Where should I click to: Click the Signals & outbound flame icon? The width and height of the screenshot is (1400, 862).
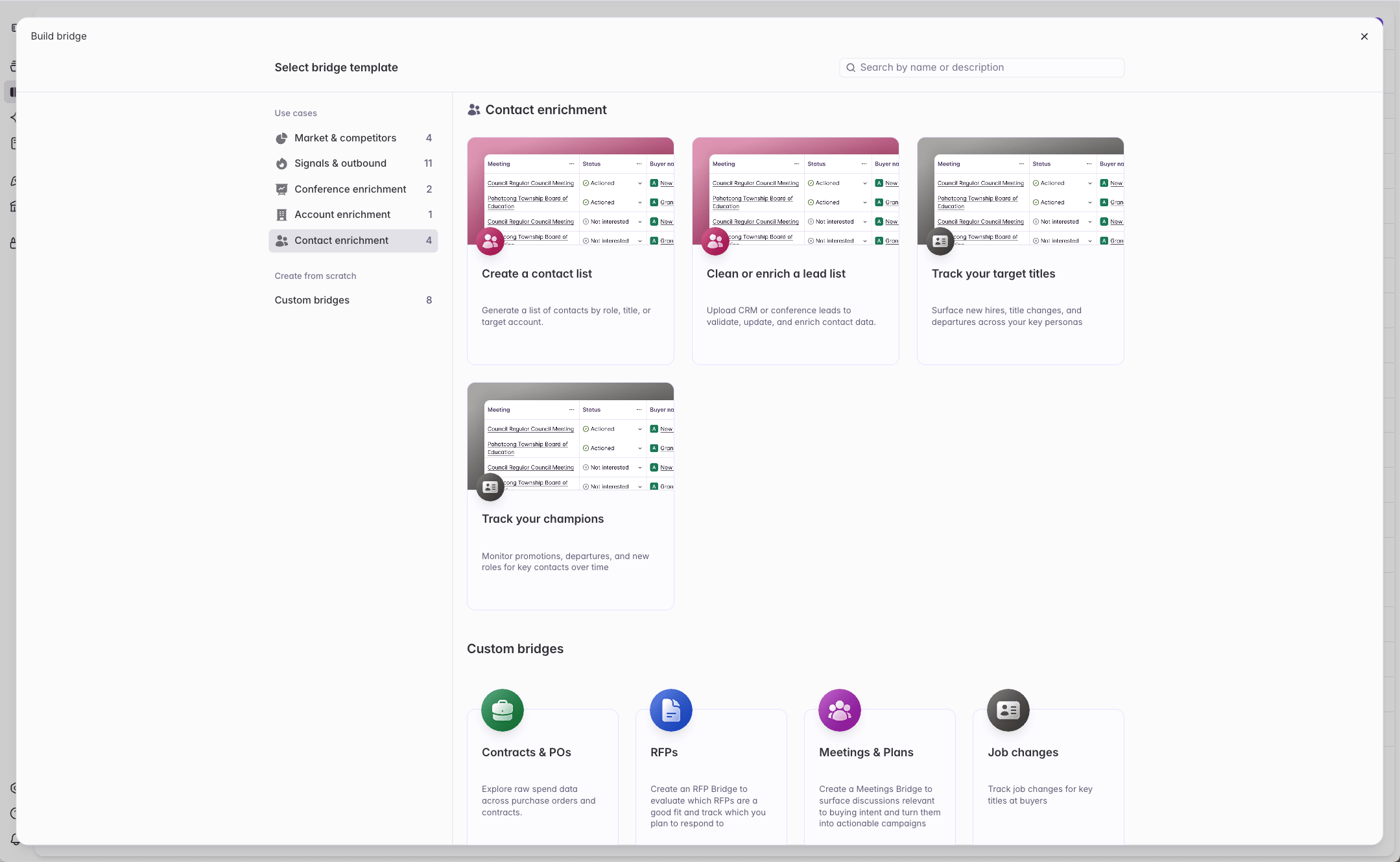(x=281, y=163)
